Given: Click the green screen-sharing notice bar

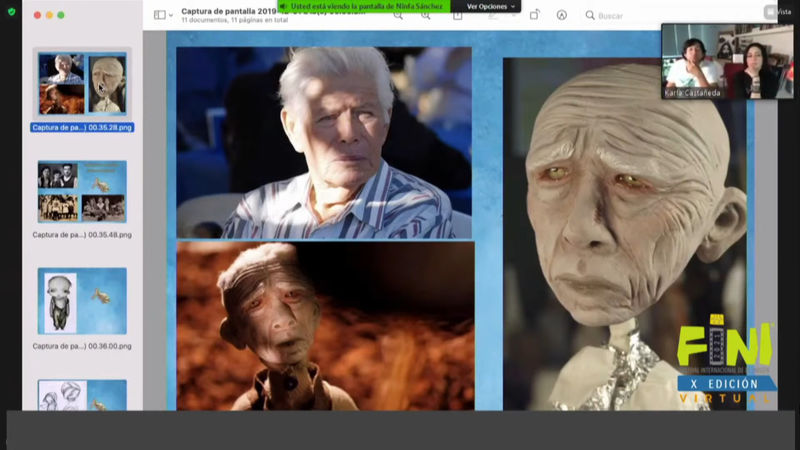Looking at the screenshot, I should coord(364,7).
